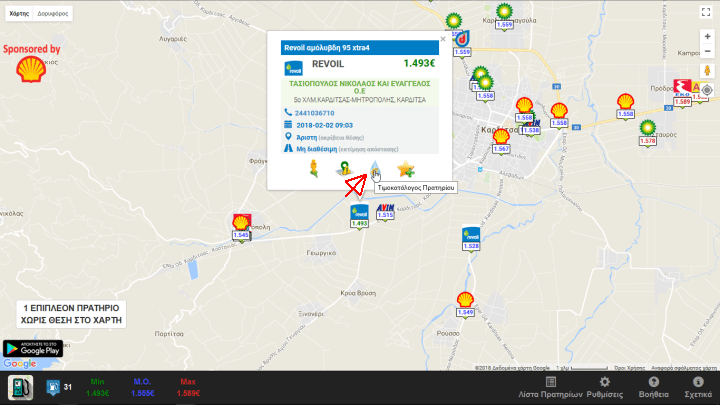Center map on my location

[x=707, y=90]
